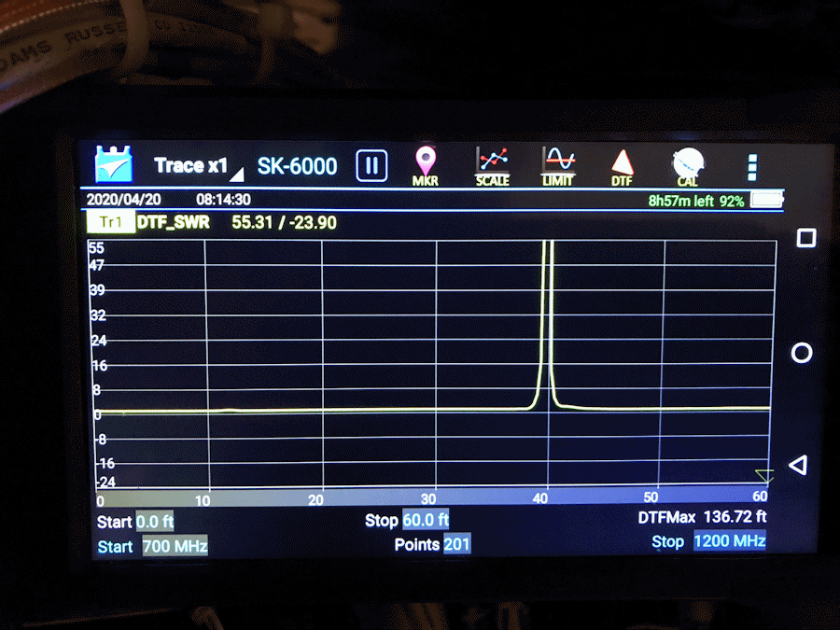Open the LIMIT line settings
The image size is (840, 630).
(x=557, y=166)
